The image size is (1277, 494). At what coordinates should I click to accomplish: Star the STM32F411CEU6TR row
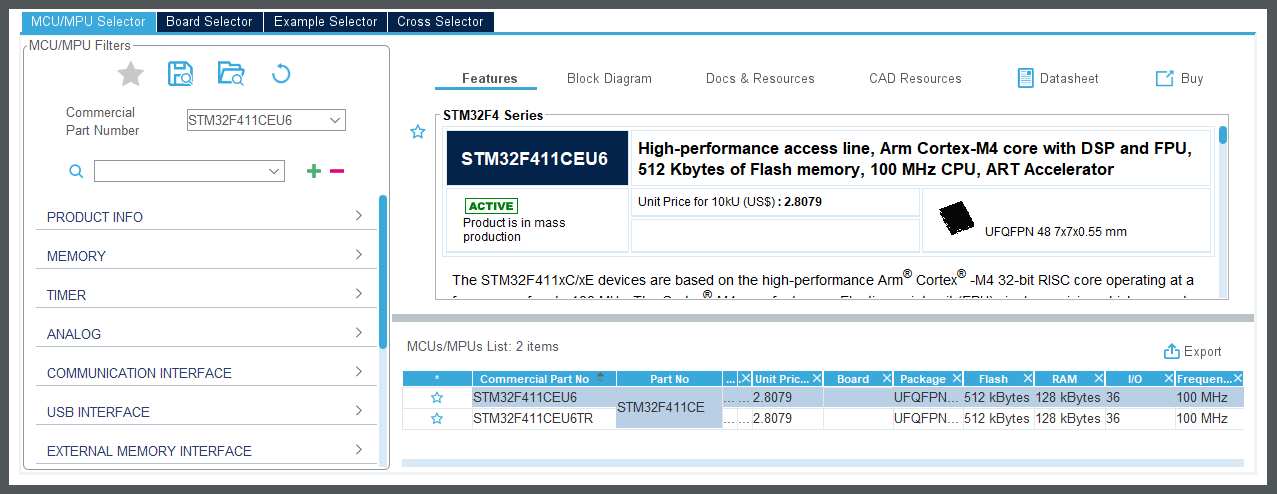tap(437, 418)
